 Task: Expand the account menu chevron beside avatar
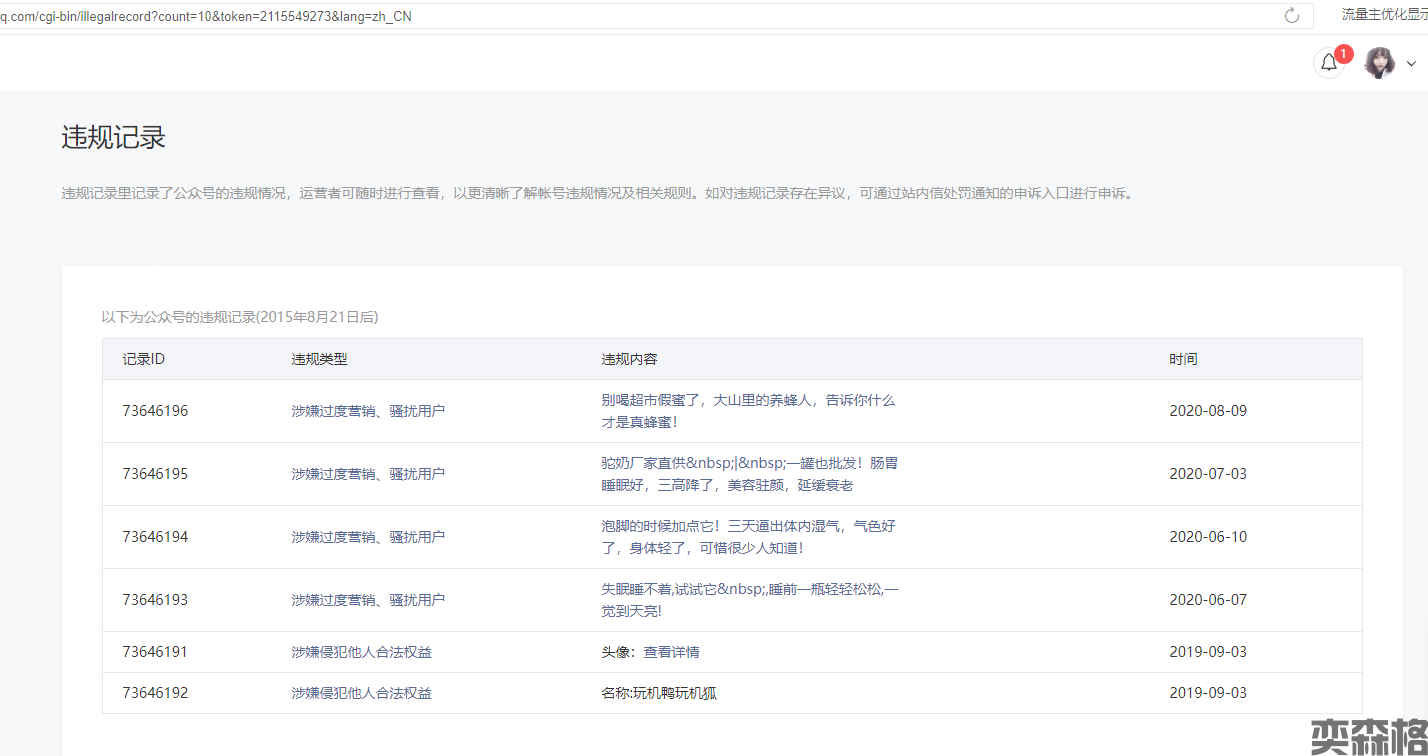point(1411,64)
